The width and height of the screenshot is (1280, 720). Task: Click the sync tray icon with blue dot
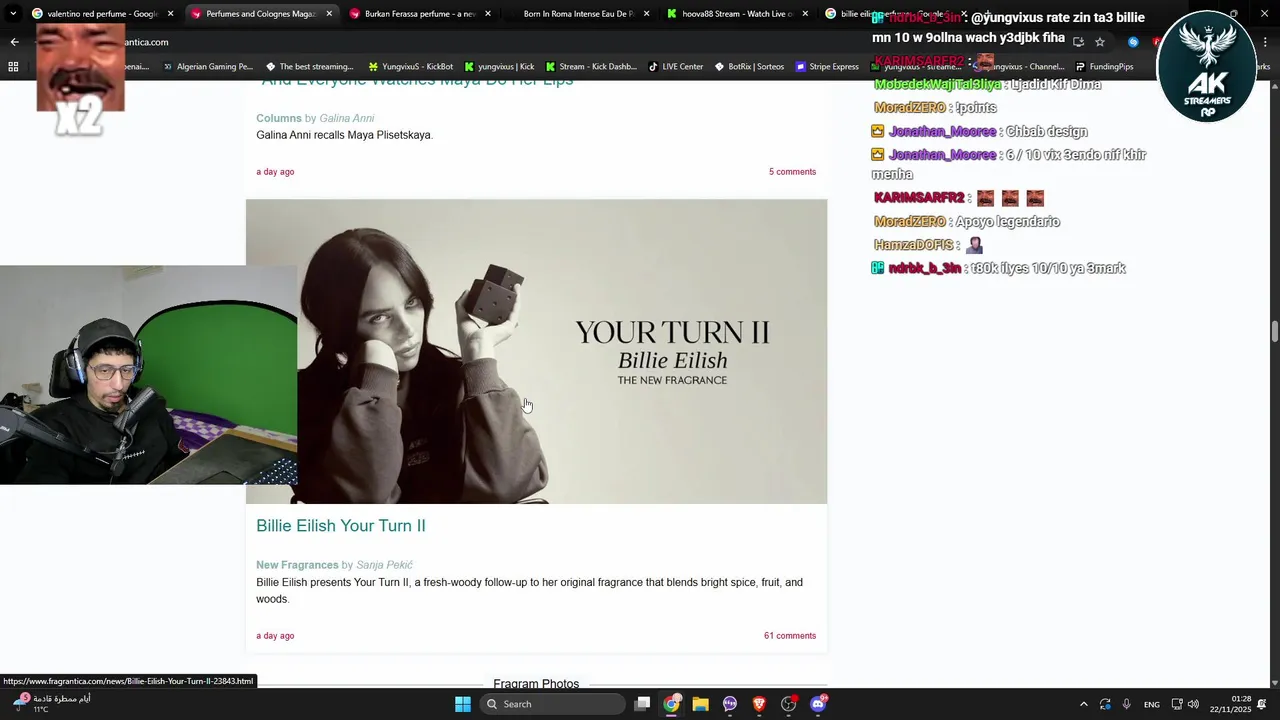[1105, 704]
